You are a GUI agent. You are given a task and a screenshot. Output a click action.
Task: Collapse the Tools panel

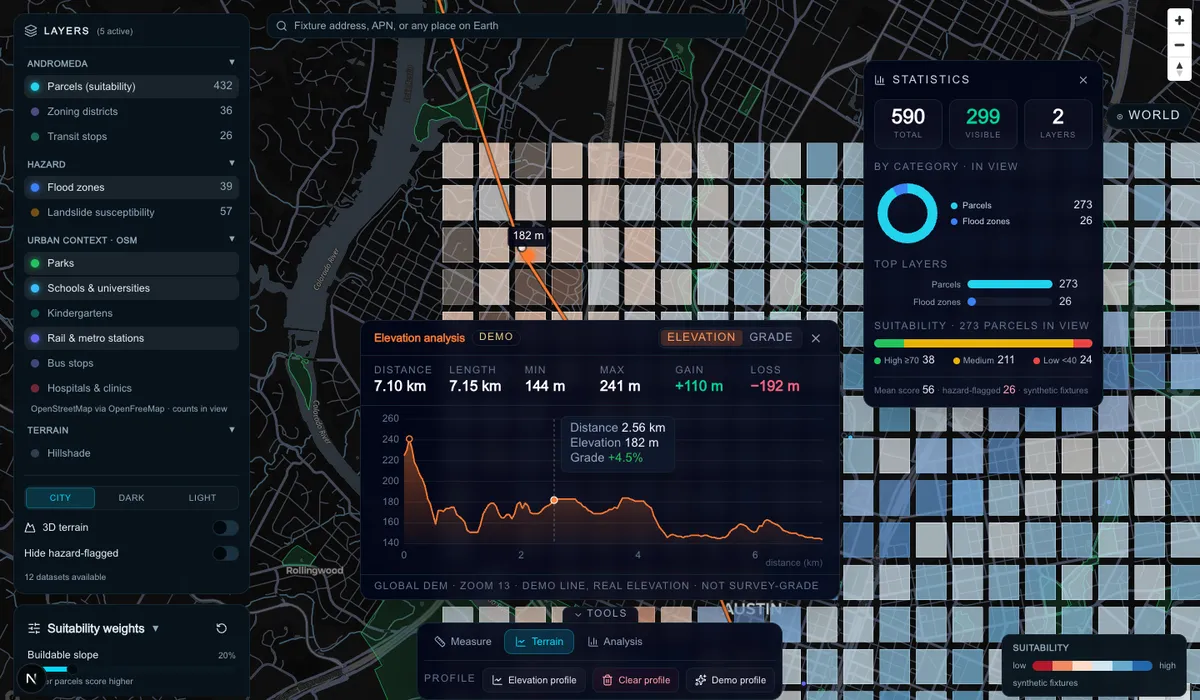600,614
